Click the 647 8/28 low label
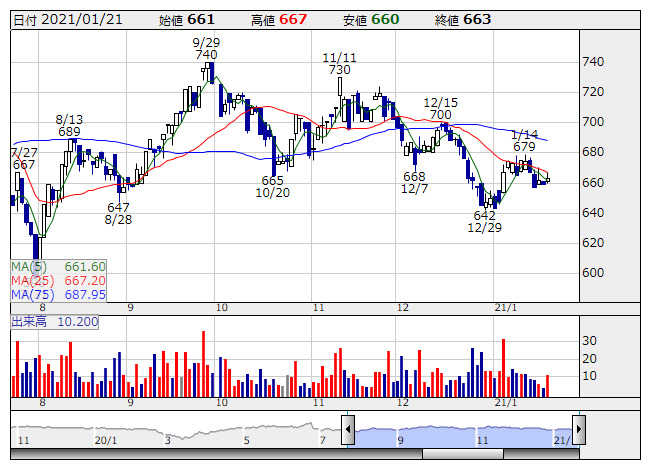 118,214
